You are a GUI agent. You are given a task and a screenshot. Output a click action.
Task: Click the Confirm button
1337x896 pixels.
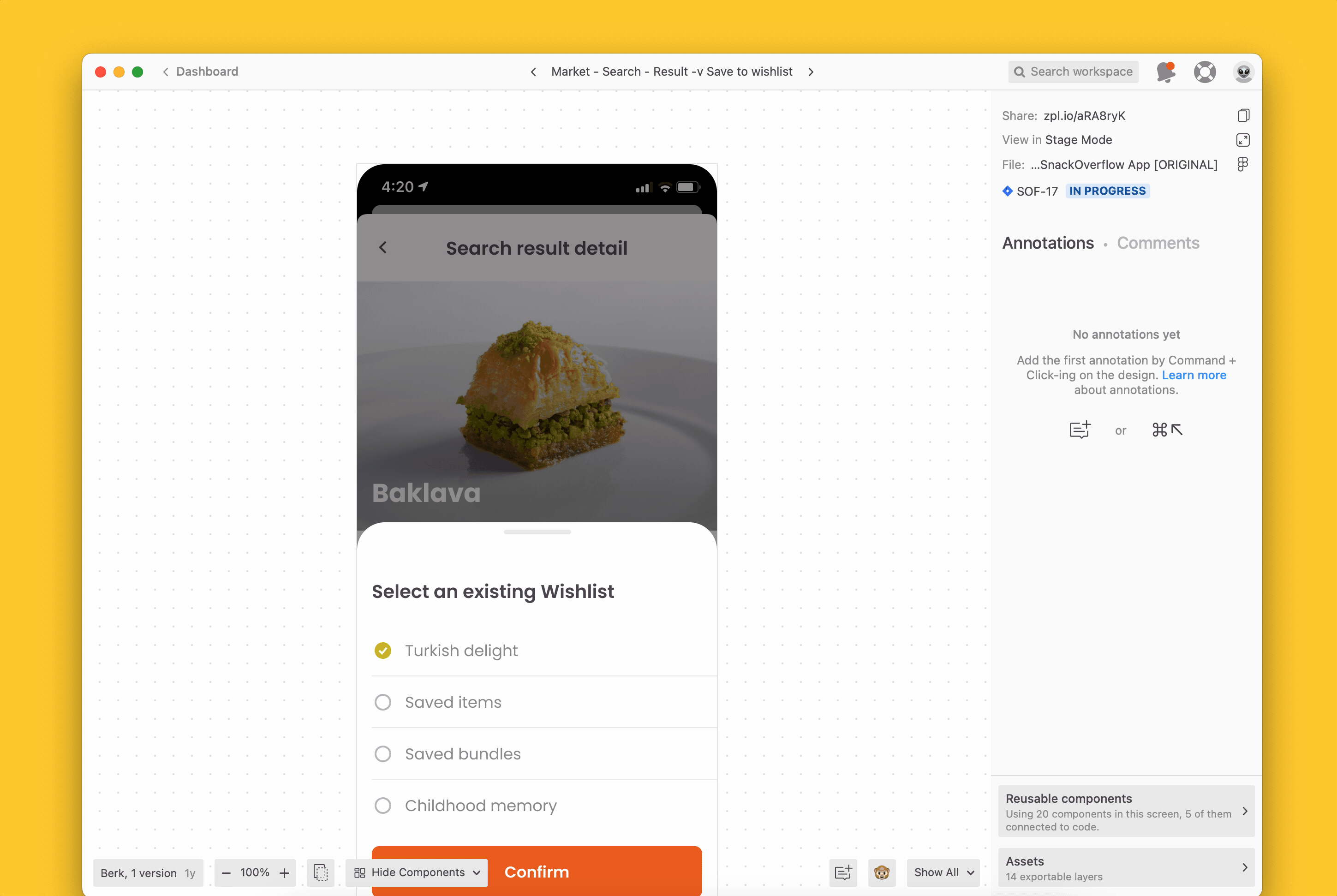[x=537, y=871]
